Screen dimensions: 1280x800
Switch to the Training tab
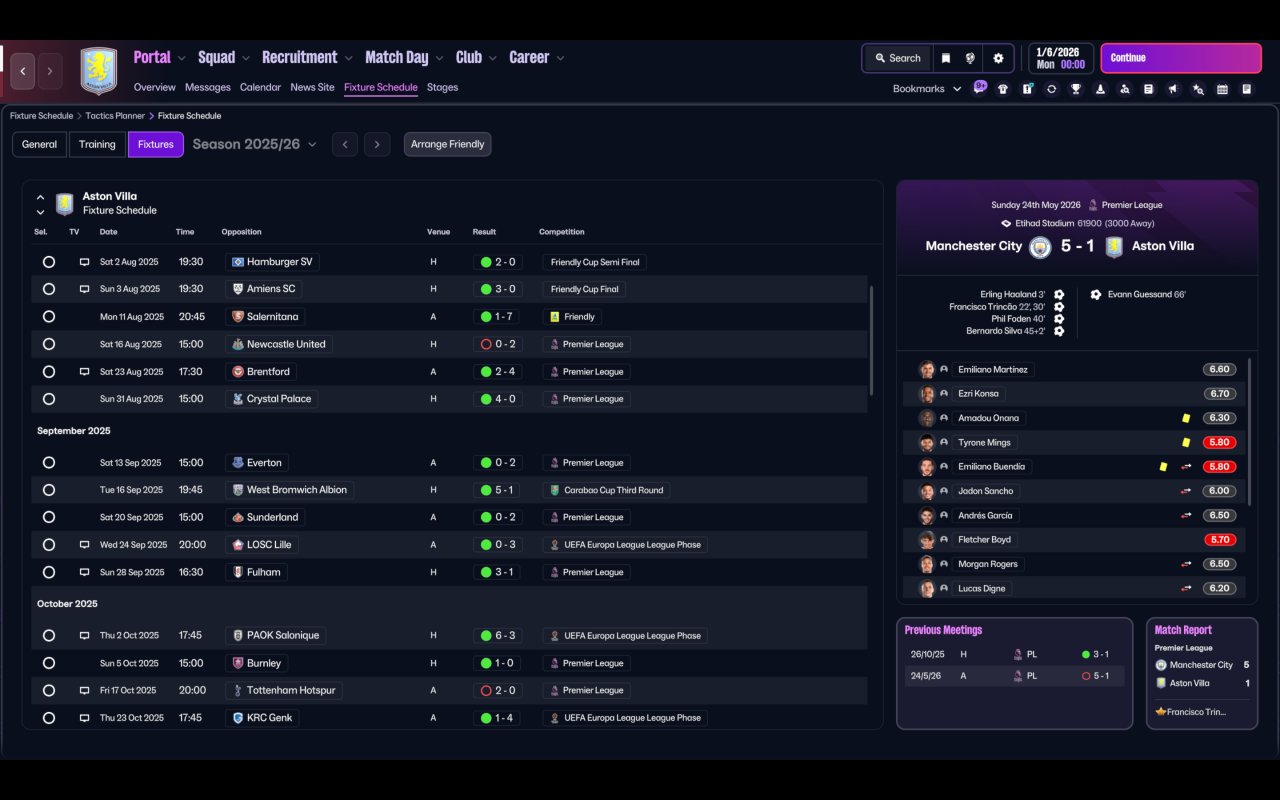click(x=97, y=144)
